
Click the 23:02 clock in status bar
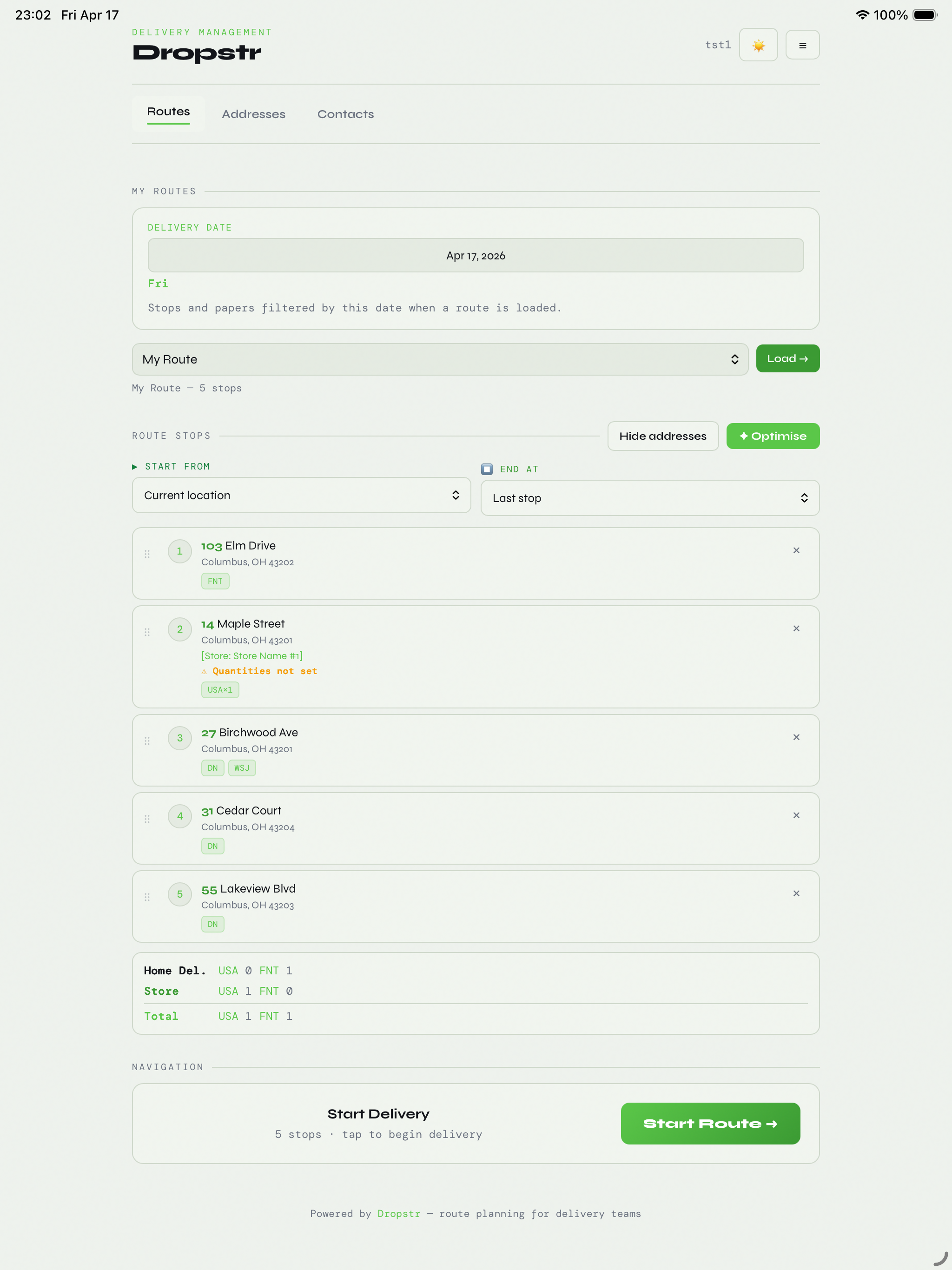[33, 15]
